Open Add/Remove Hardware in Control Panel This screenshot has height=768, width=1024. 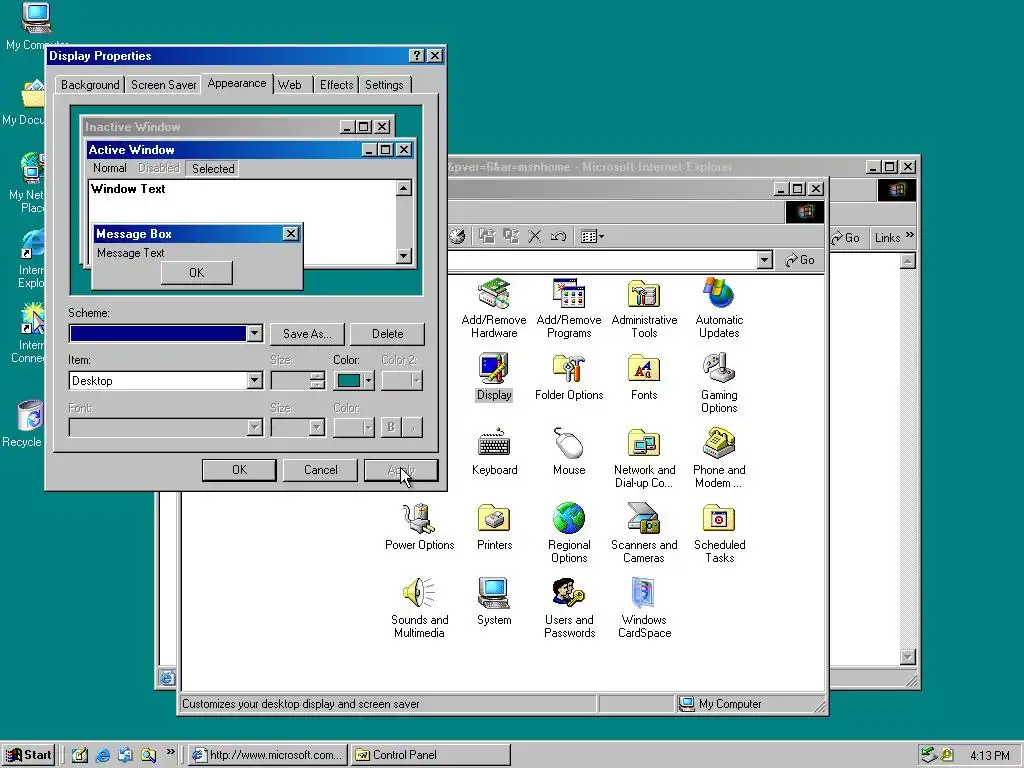(x=494, y=308)
